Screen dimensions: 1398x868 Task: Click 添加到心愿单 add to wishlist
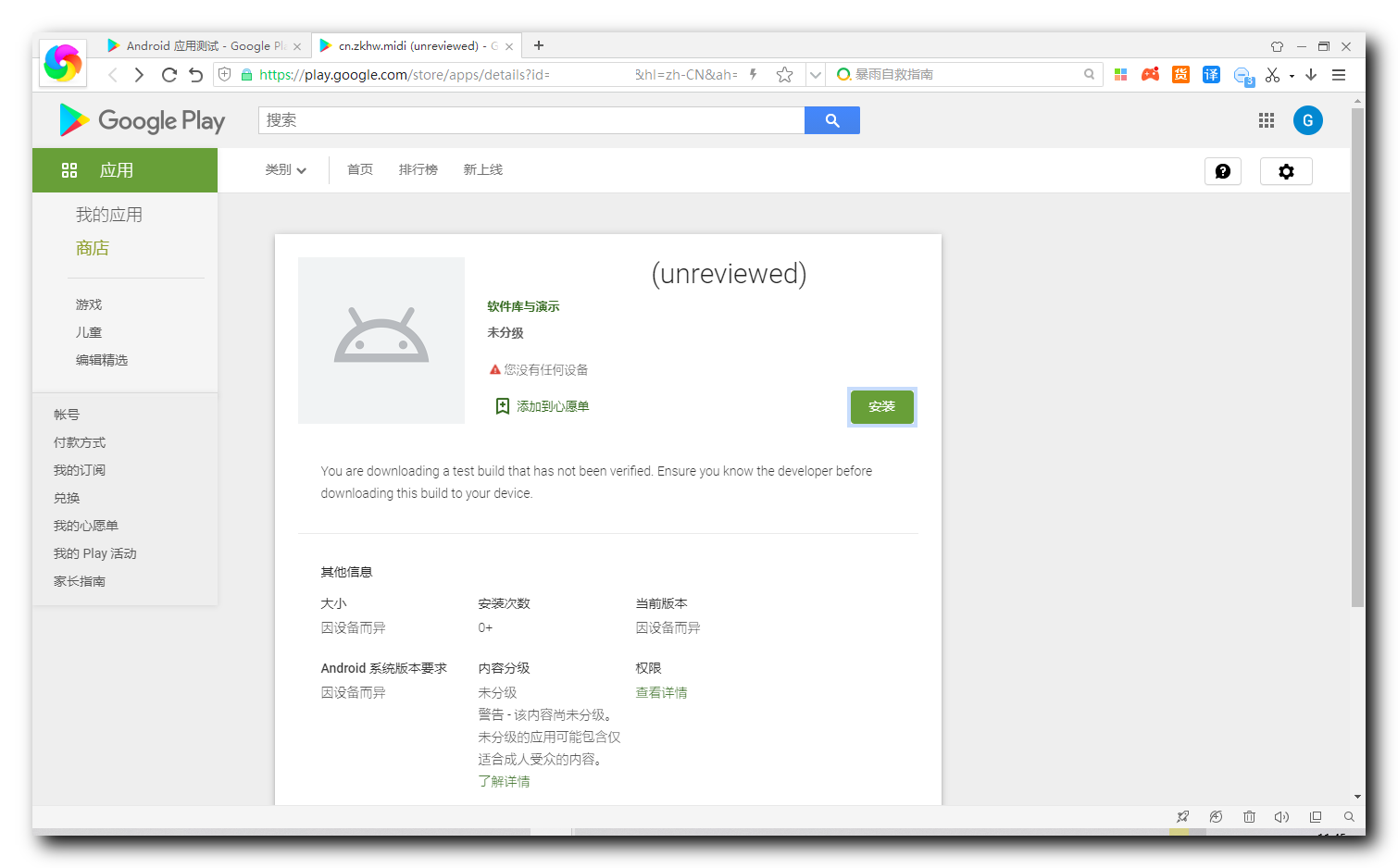pos(543,406)
